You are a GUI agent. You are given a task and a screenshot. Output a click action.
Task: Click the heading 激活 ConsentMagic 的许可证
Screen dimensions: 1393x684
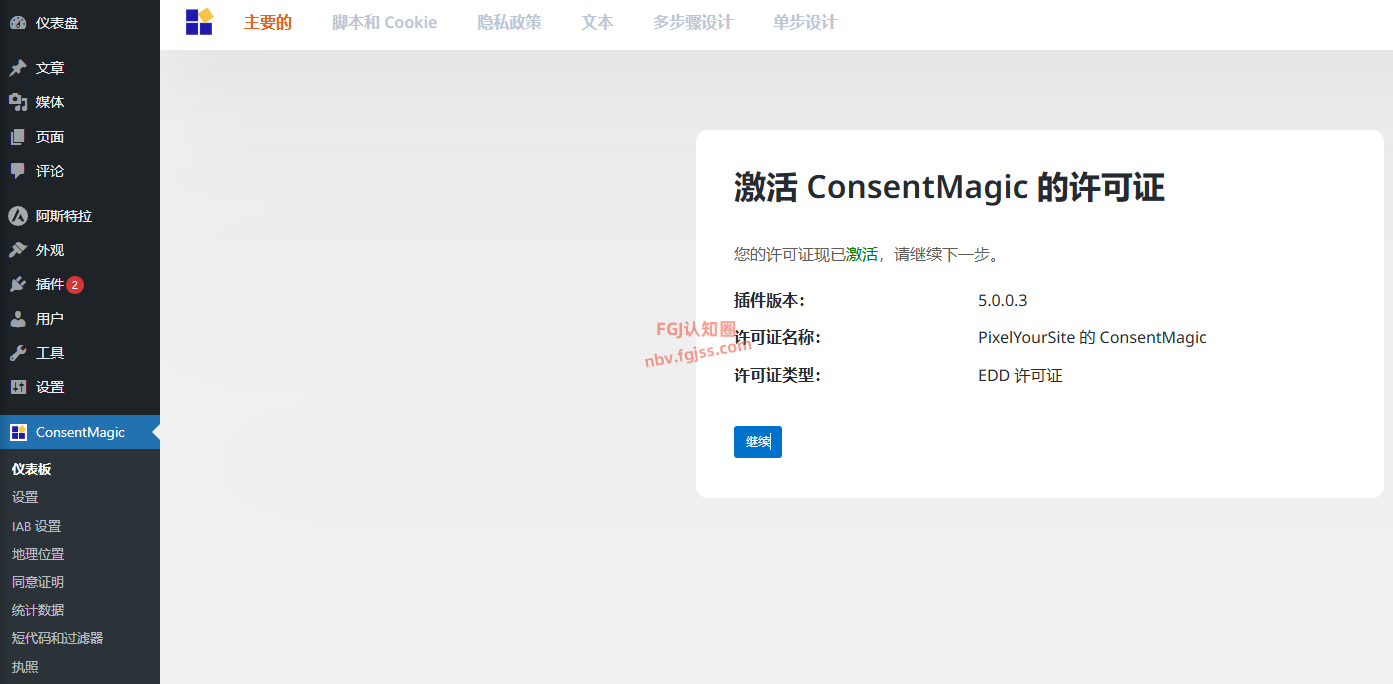(x=950, y=187)
